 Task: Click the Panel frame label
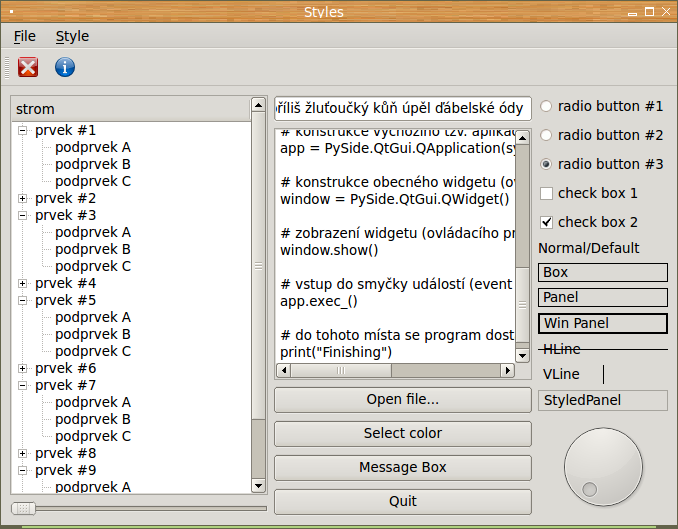[603, 298]
